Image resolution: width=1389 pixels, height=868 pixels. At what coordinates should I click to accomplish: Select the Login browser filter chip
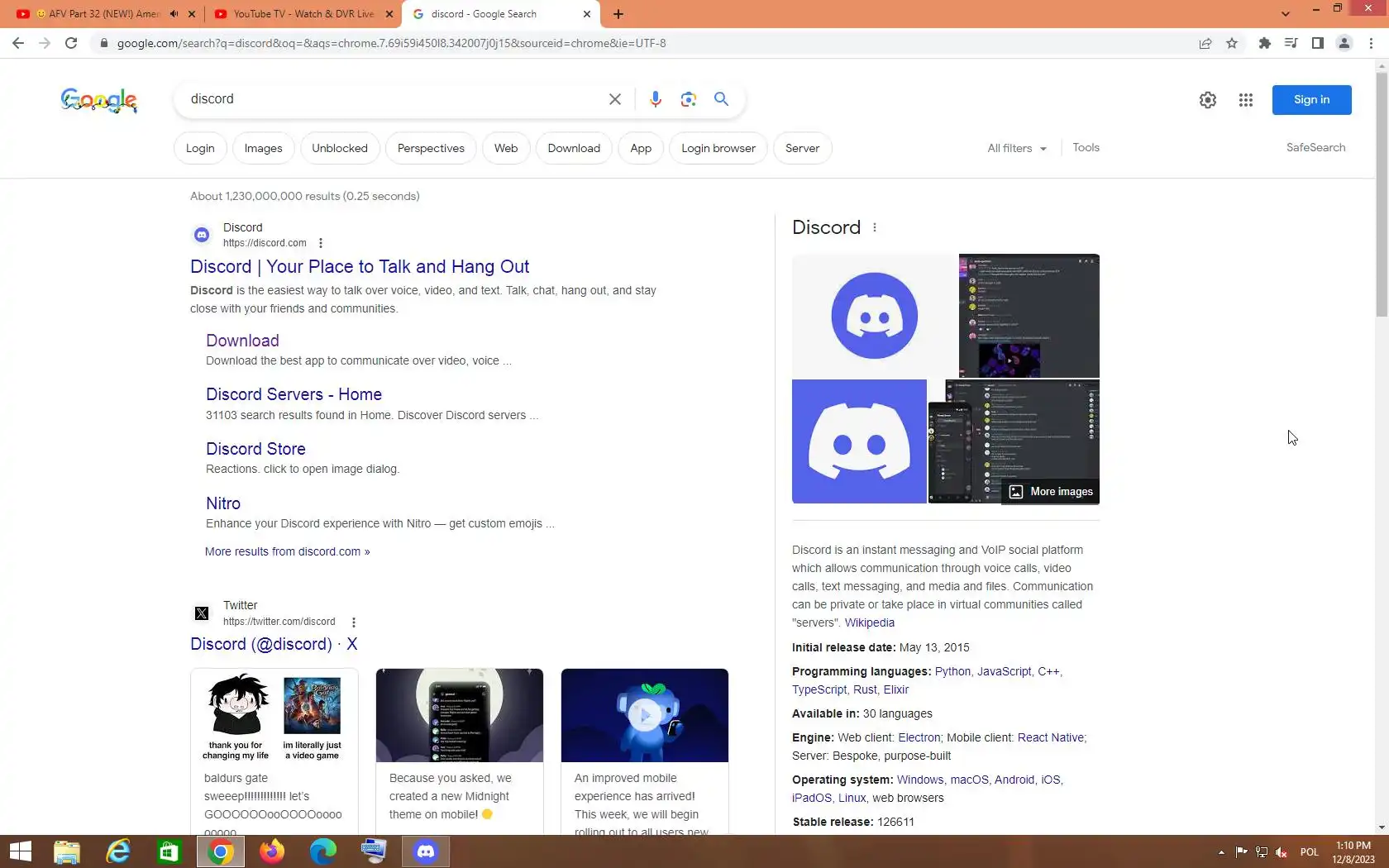point(718,148)
